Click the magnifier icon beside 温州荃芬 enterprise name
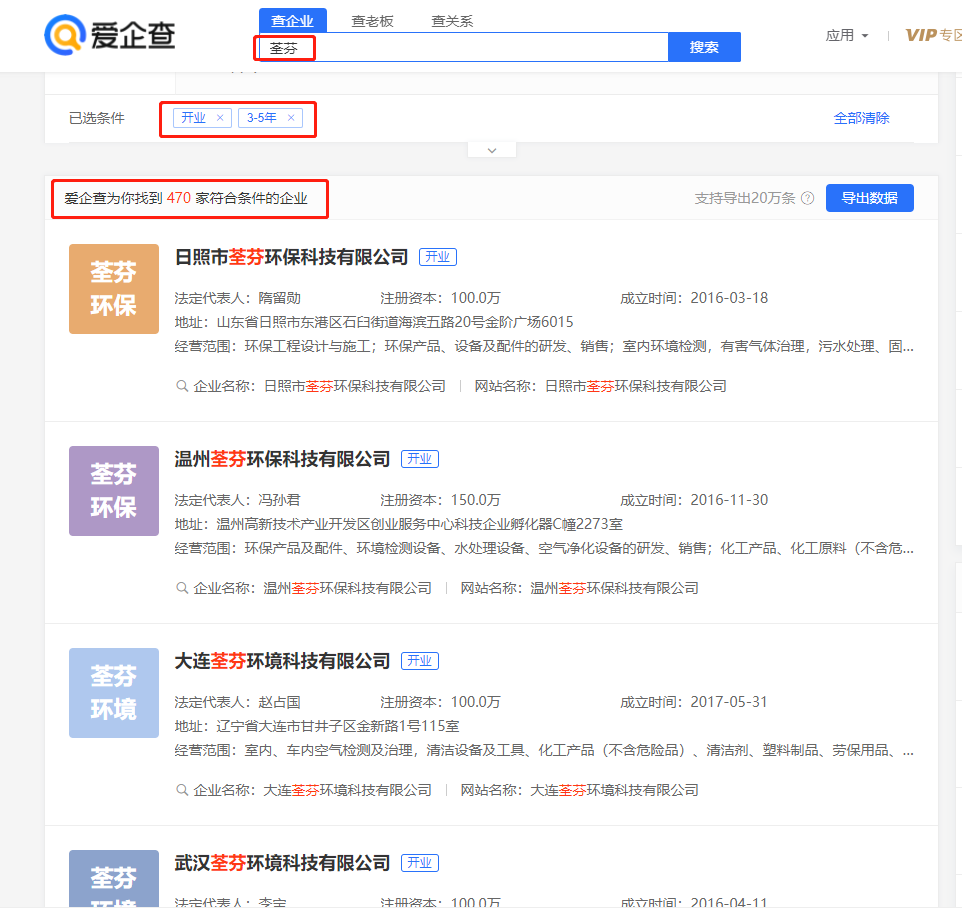This screenshot has width=962, height=910. (182, 587)
